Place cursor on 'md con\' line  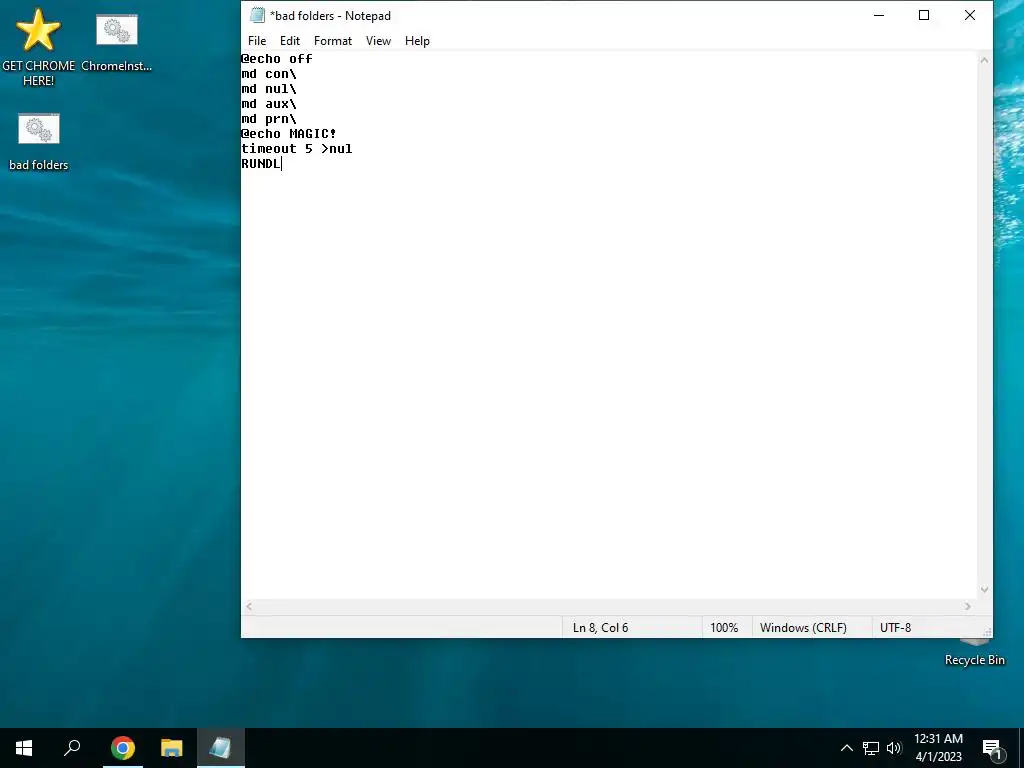coord(269,74)
